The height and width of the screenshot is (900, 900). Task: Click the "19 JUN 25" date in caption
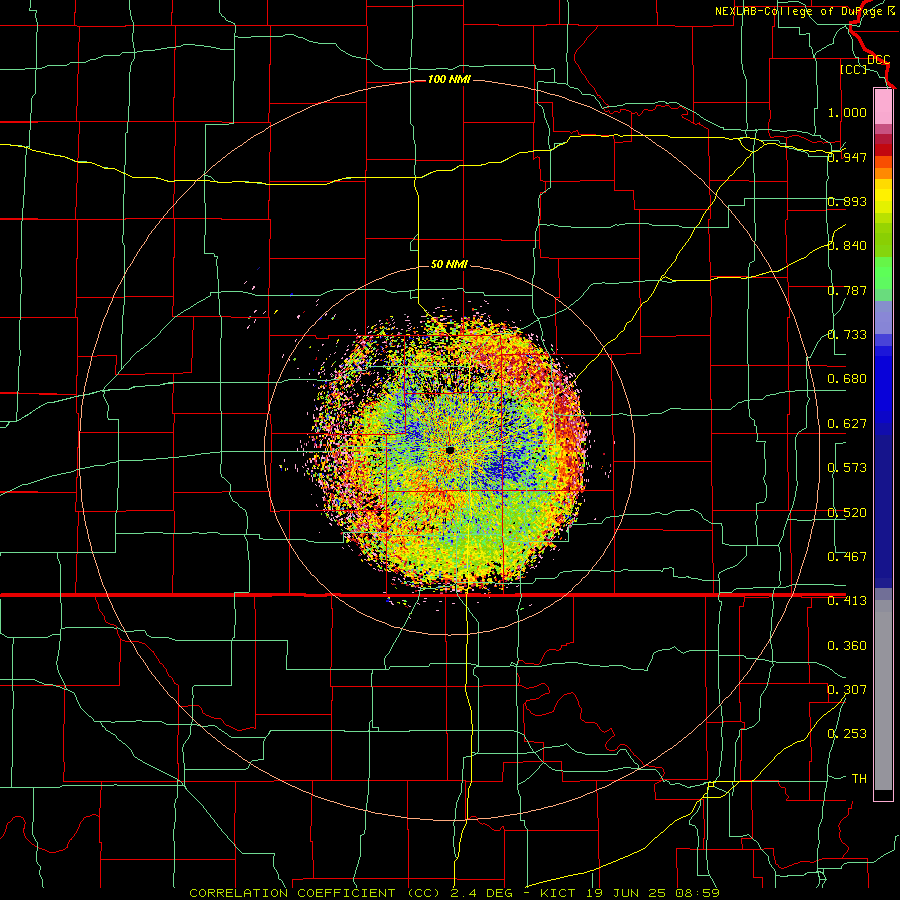coord(626,893)
